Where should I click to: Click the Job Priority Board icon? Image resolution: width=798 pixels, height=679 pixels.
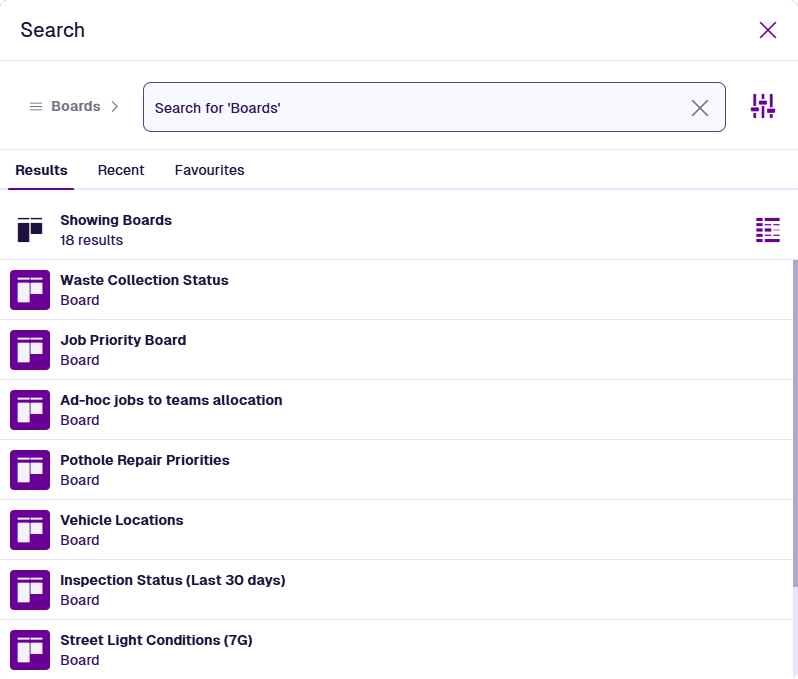point(30,350)
